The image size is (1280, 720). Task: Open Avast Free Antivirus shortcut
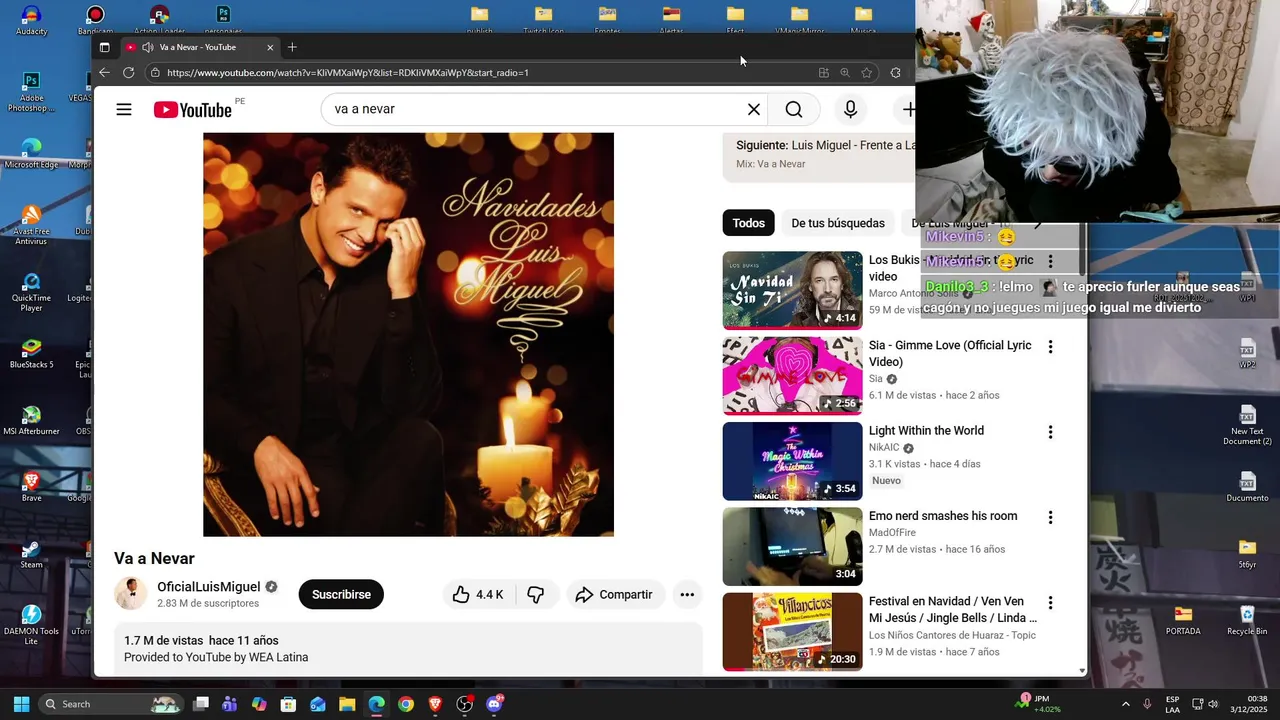coord(31,225)
